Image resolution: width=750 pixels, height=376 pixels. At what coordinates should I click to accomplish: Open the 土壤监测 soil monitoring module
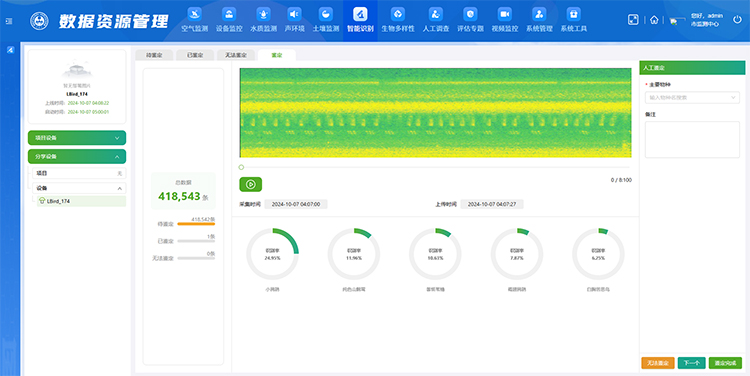click(326, 20)
